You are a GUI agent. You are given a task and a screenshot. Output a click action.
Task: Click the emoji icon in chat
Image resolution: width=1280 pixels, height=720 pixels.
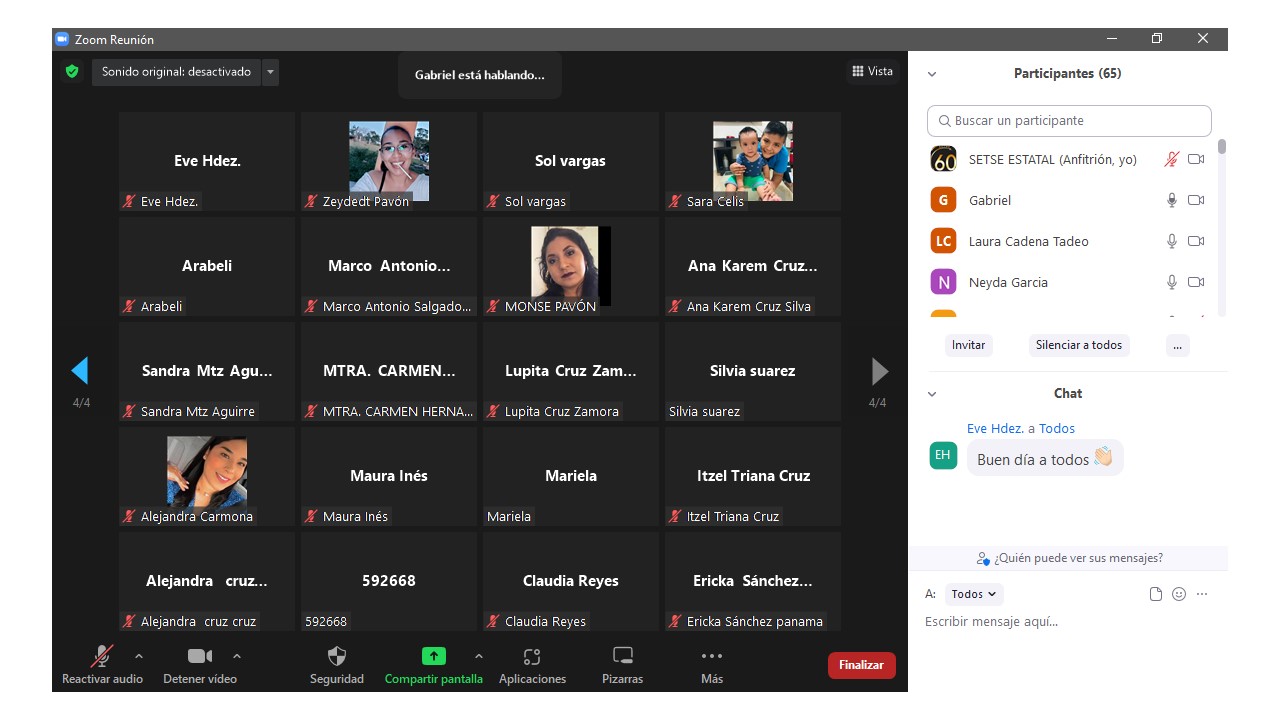tap(1179, 594)
